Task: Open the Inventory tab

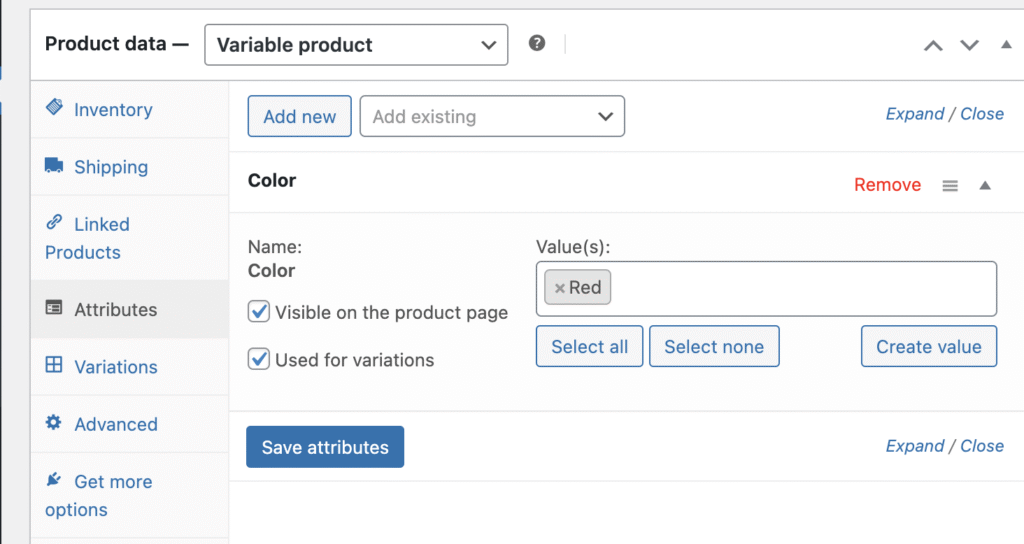Action: (x=113, y=110)
